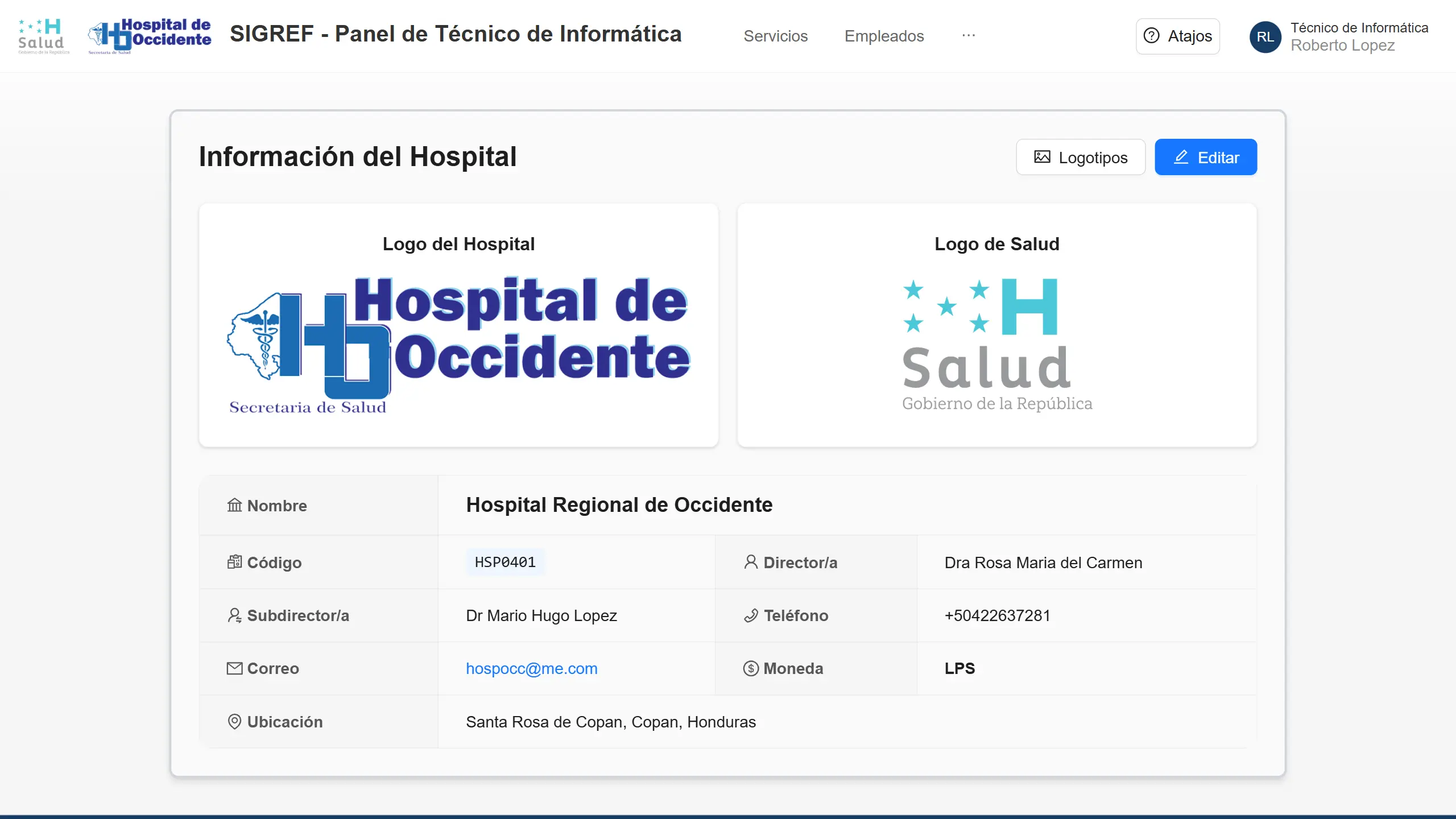
Task: Click the Editar button
Action: tap(1206, 157)
